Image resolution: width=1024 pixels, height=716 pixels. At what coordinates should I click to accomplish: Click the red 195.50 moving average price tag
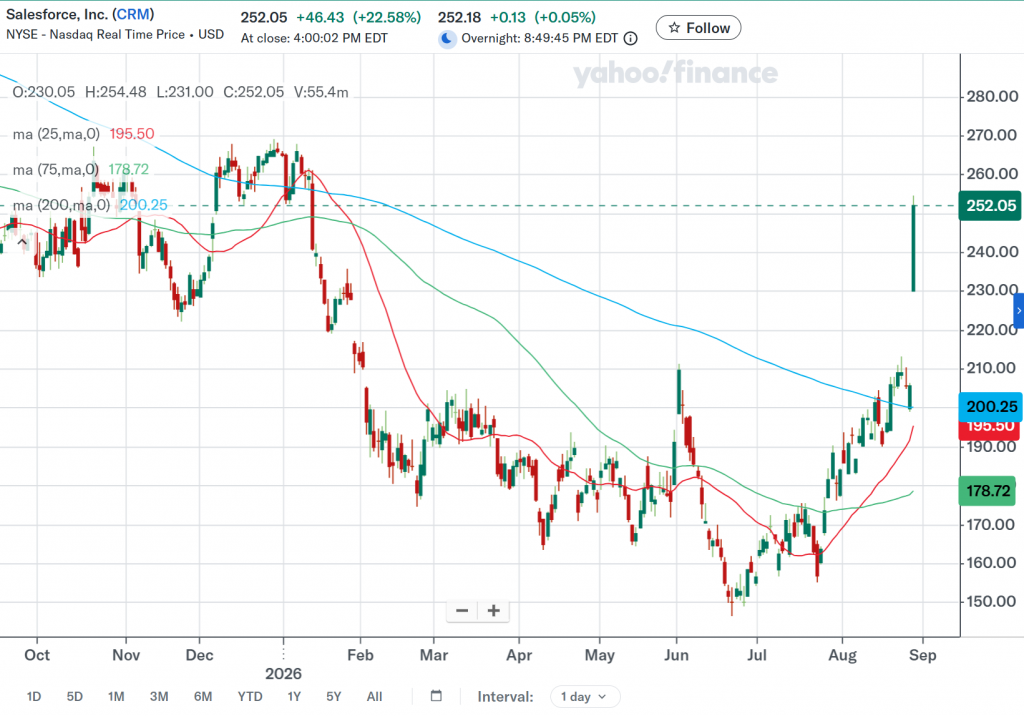(x=990, y=429)
